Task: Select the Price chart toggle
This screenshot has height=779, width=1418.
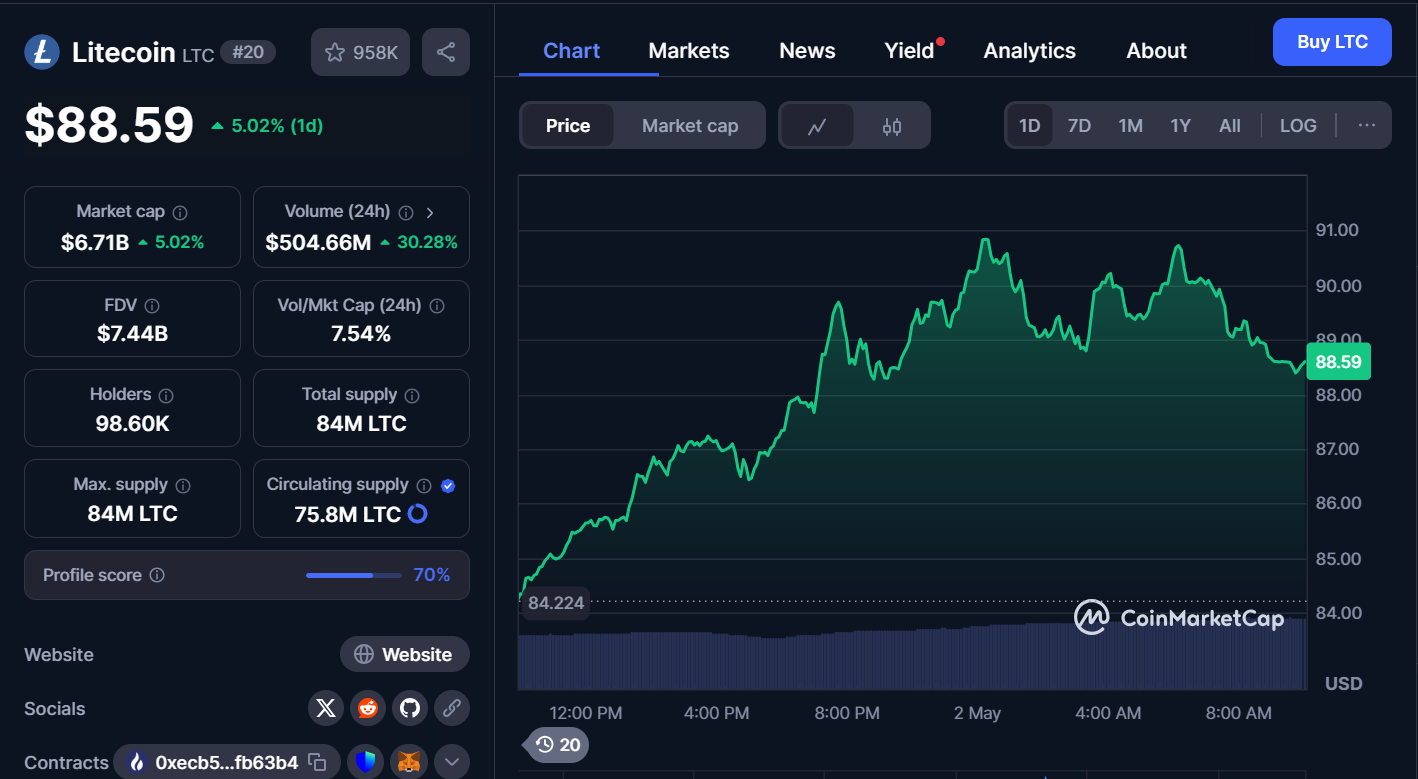Action: click(568, 126)
